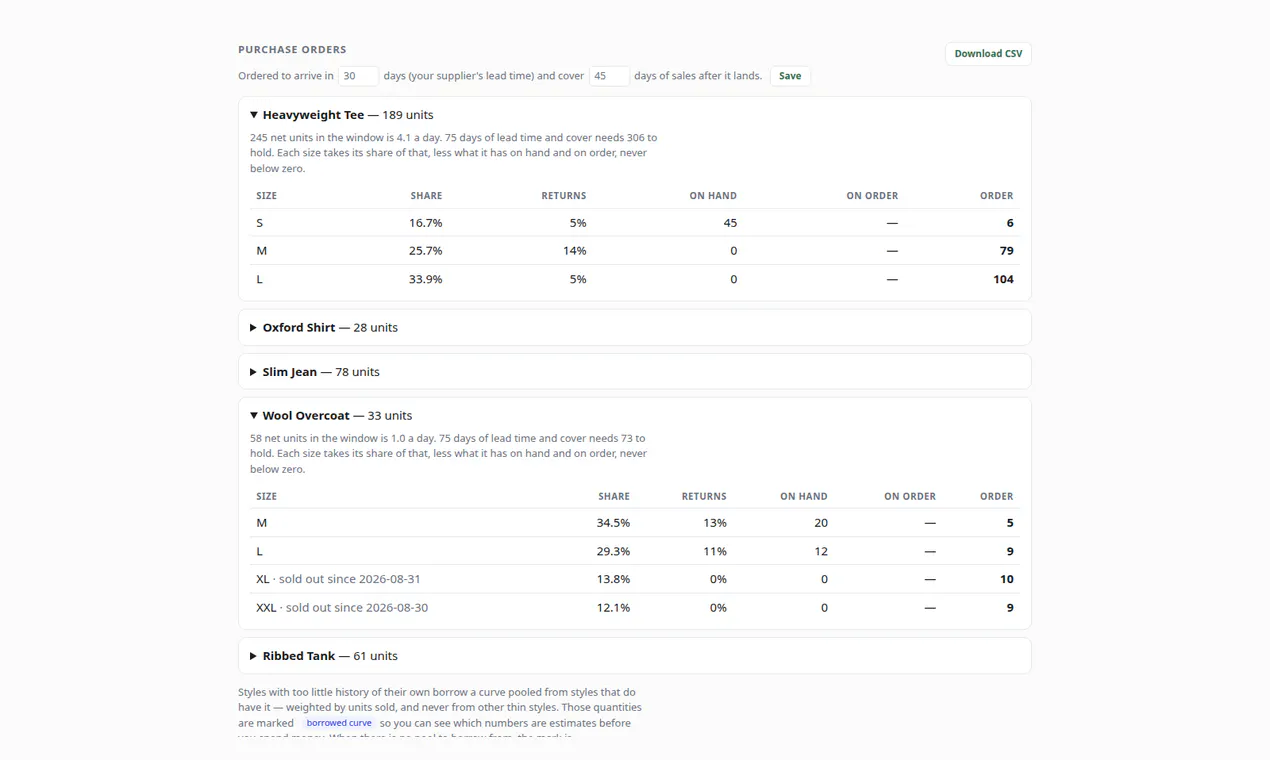Viewport: 1270px width, 760px height.
Task: Select the Heavyweight Tee size M row
Action: (635, 251)
